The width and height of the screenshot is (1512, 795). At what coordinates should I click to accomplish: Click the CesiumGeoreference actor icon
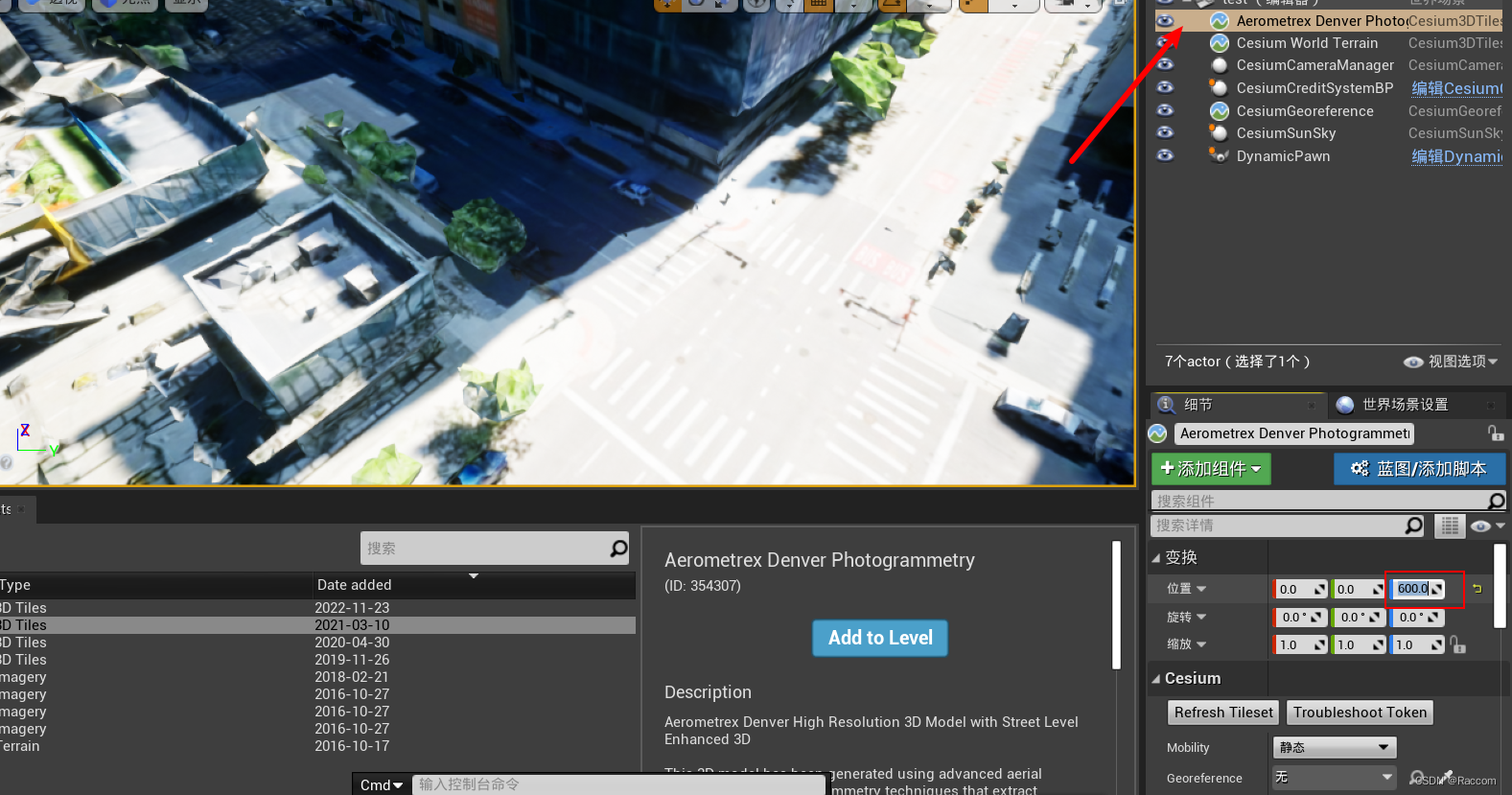point(1220,110)
